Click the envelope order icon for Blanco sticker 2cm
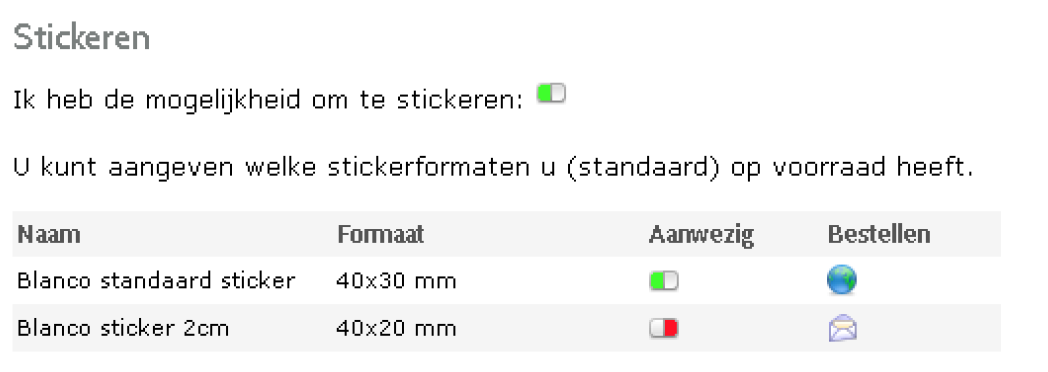Viewport: 1048px width, 372px height. pyautogui.click(x=842, y=329)
